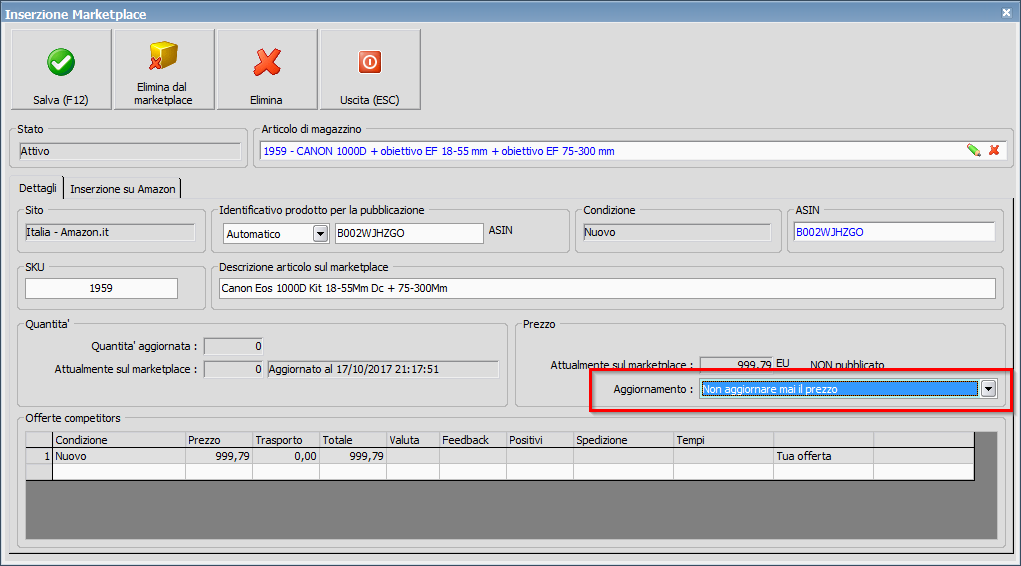Screen dimensions: 1021x566
Task: Click the 999,79 Prezzo cell in row 1
Action: pos(219,456)
